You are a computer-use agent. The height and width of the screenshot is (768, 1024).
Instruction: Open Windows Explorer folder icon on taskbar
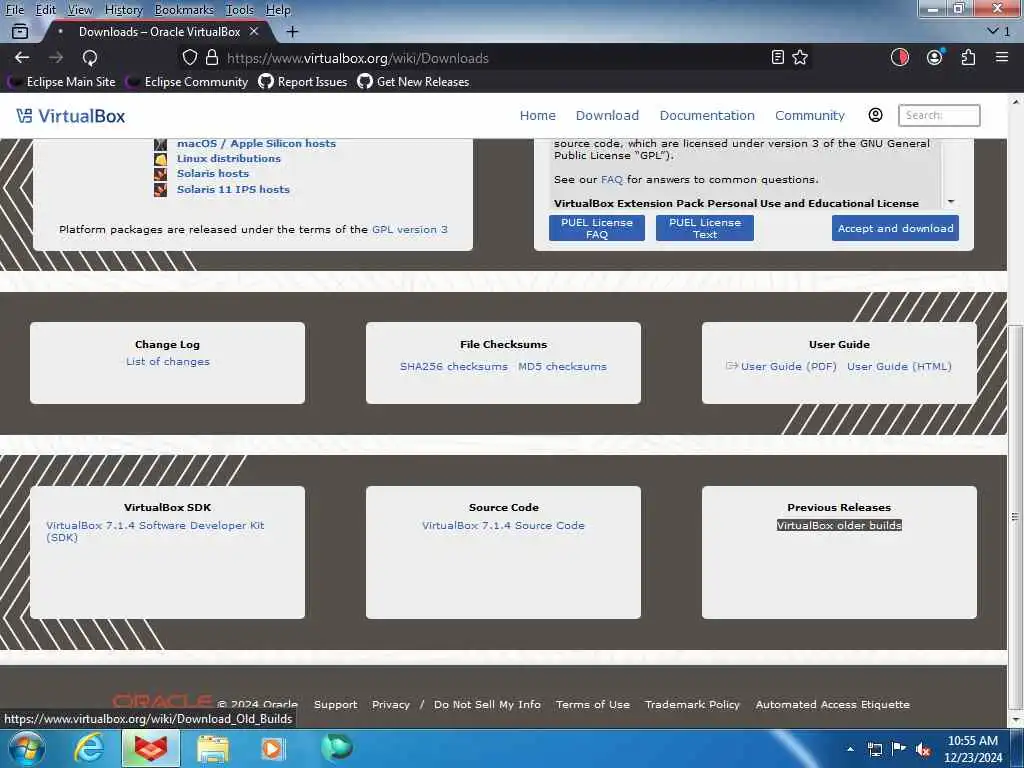coord(213,749)
